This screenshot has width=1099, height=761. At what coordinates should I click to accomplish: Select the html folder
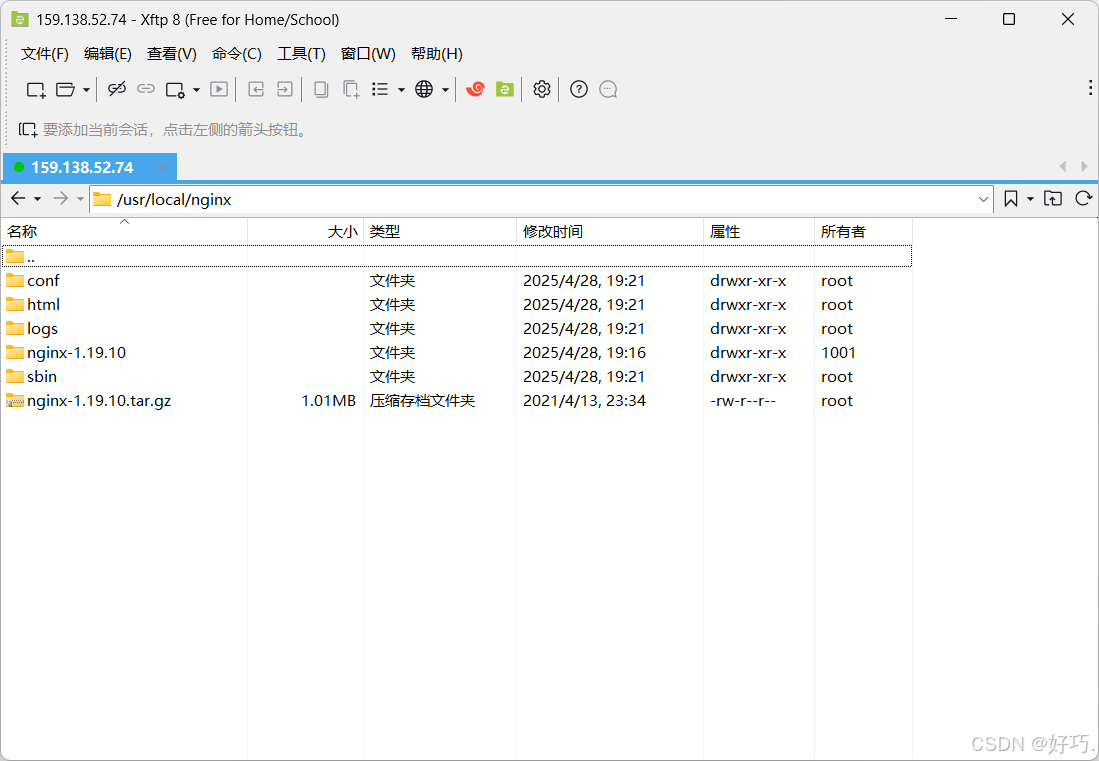tap(457, 305)
